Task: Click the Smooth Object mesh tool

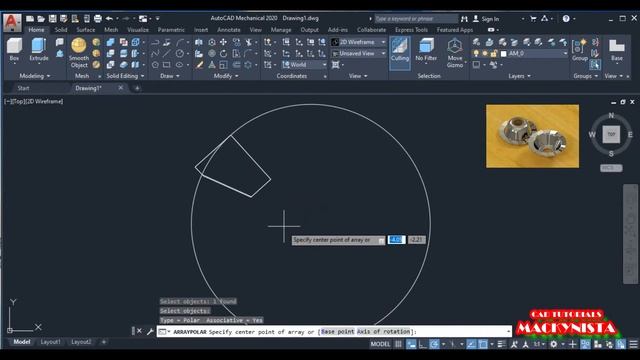Action: click(79, 53)
